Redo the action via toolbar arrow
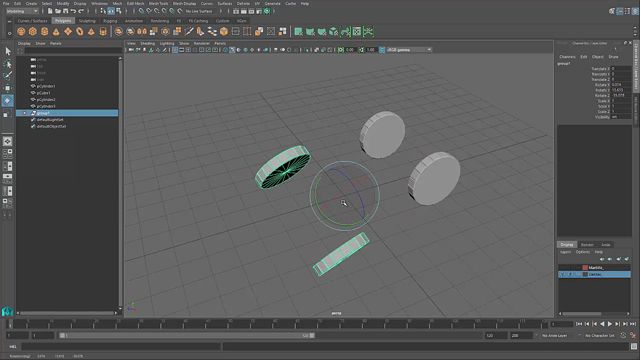Image resolution: width=640 pixels, height=360 pixels. point(81,11)
